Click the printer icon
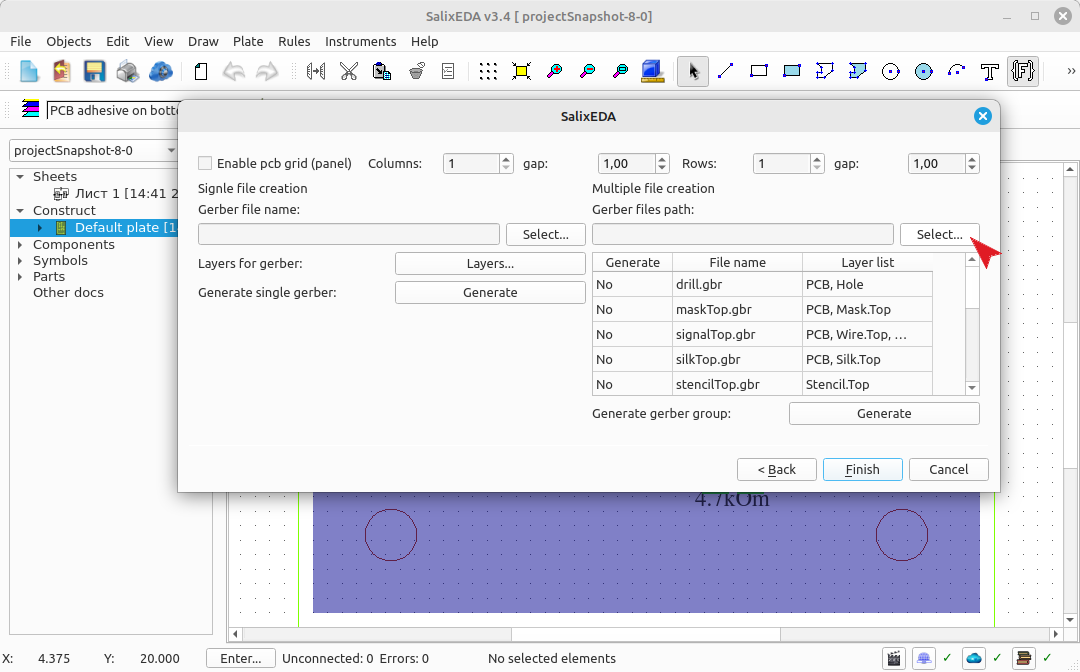Screen dimensions: 1080x672 pyautogui.click(x=127, y=72)
